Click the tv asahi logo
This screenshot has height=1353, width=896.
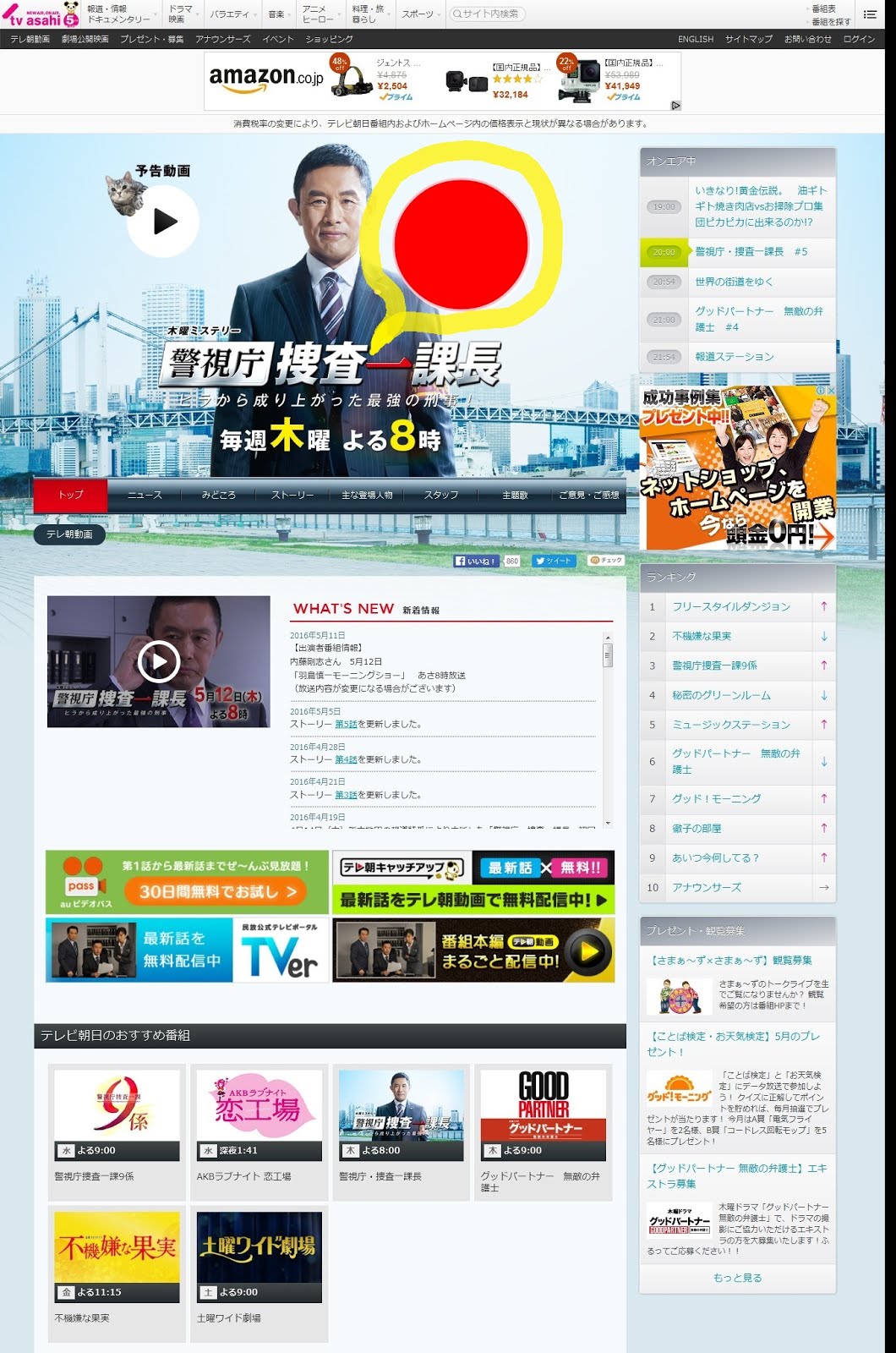pyautogui.click(x=41, y=14)
